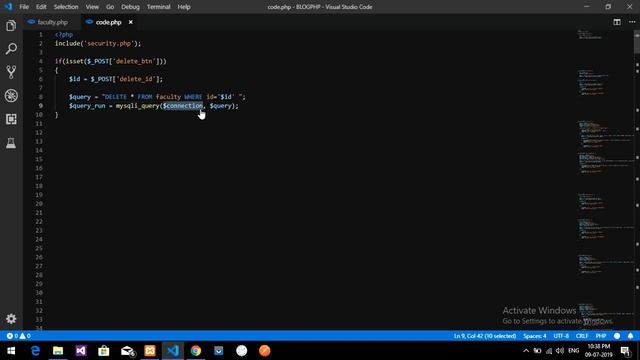
Task: Select language mode PHP in status bar
Action: [x=600, y=336]
